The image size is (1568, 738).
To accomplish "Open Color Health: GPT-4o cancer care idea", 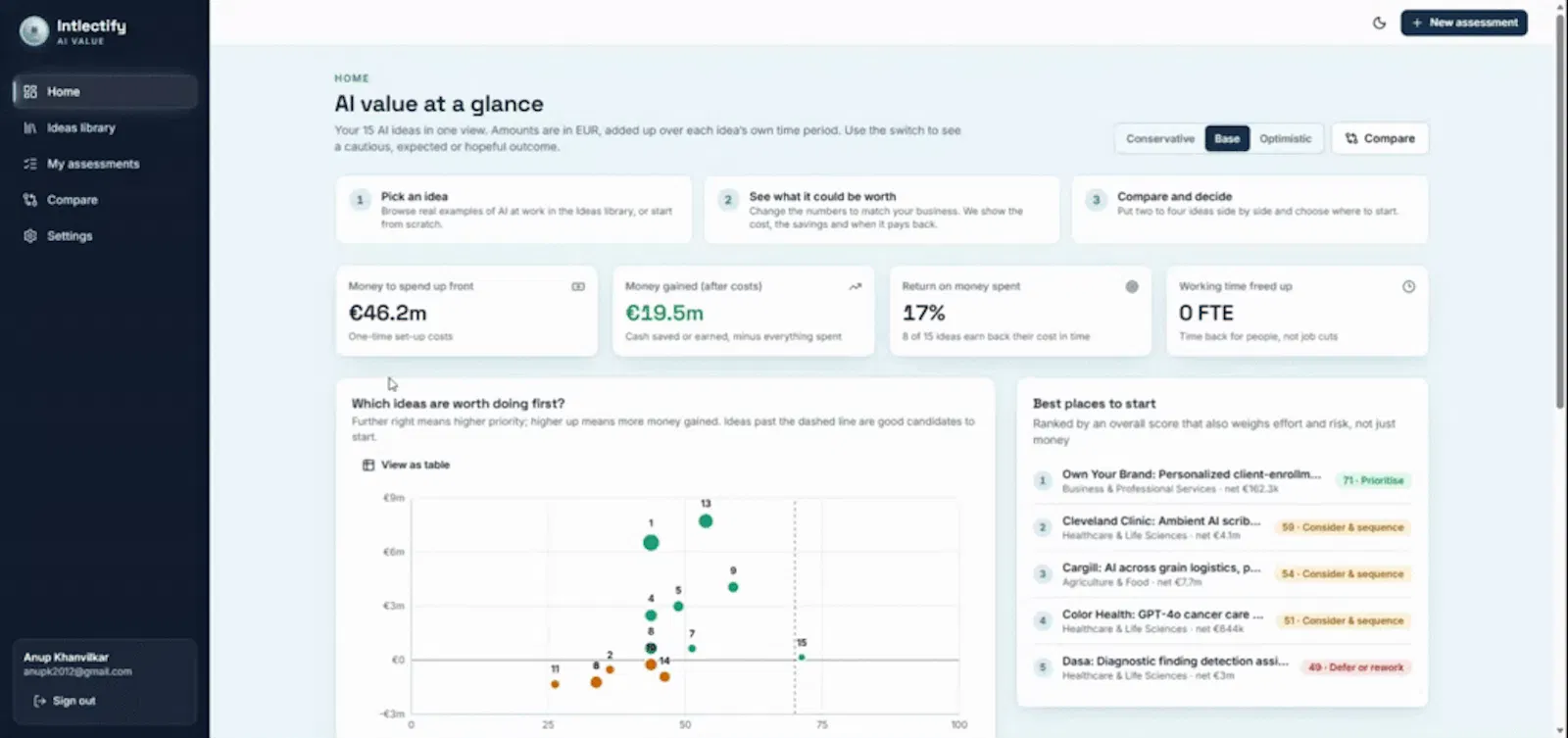I will click(x=1222, y=620).
